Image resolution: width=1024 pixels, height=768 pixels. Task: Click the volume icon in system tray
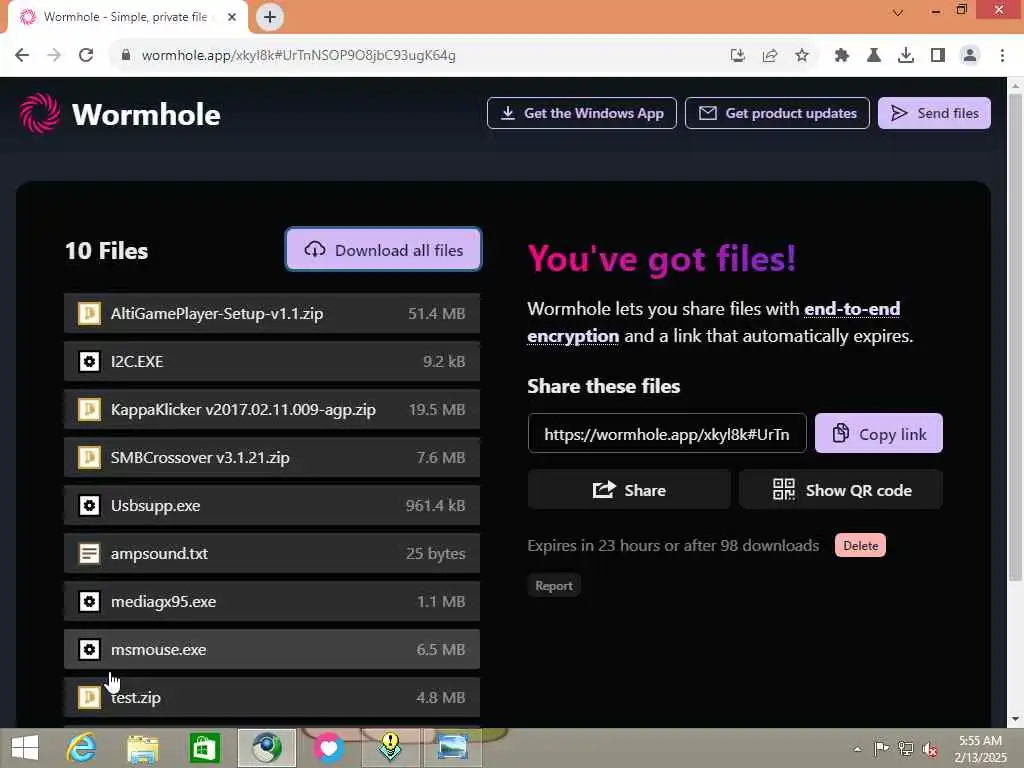tap(930, 749)
